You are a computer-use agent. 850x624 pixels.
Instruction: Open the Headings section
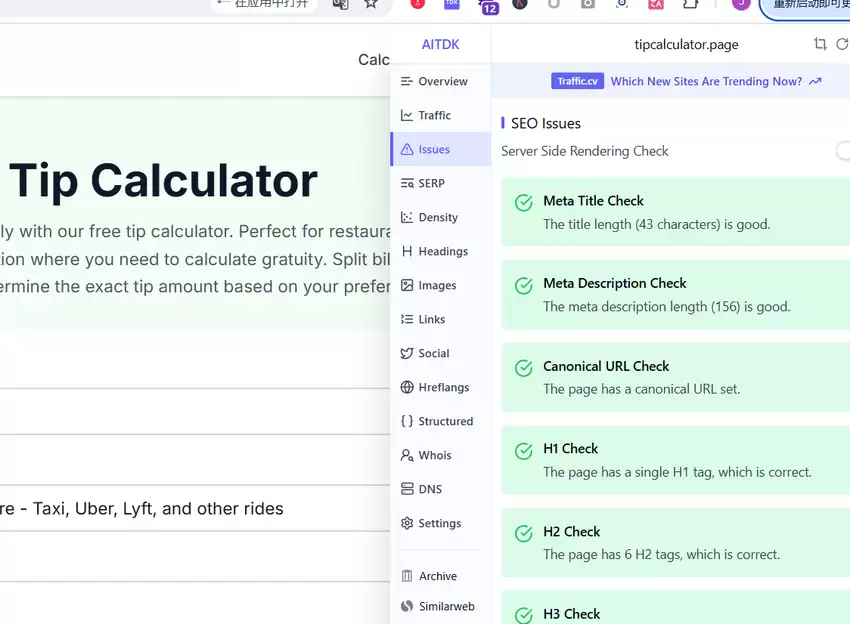(440, 252)
